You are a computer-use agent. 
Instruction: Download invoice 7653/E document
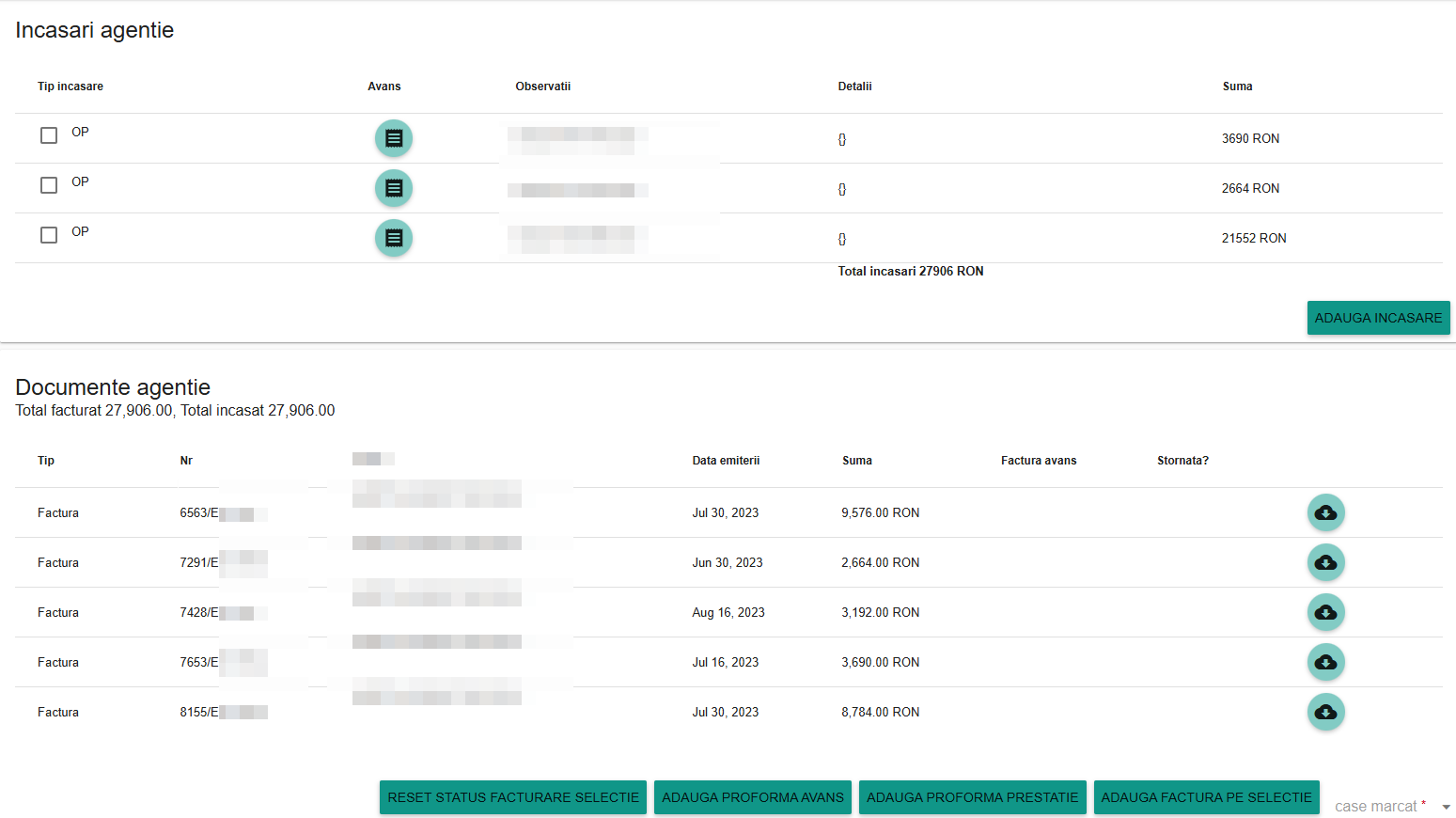click(x=1326, y=662)
